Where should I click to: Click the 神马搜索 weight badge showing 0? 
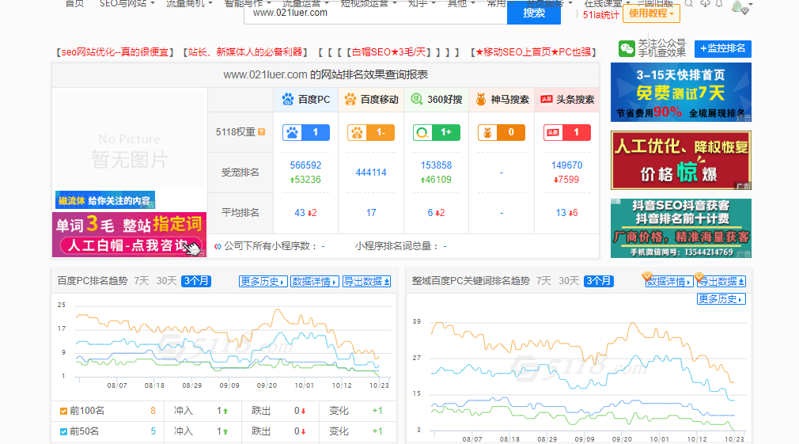[501, 133]
